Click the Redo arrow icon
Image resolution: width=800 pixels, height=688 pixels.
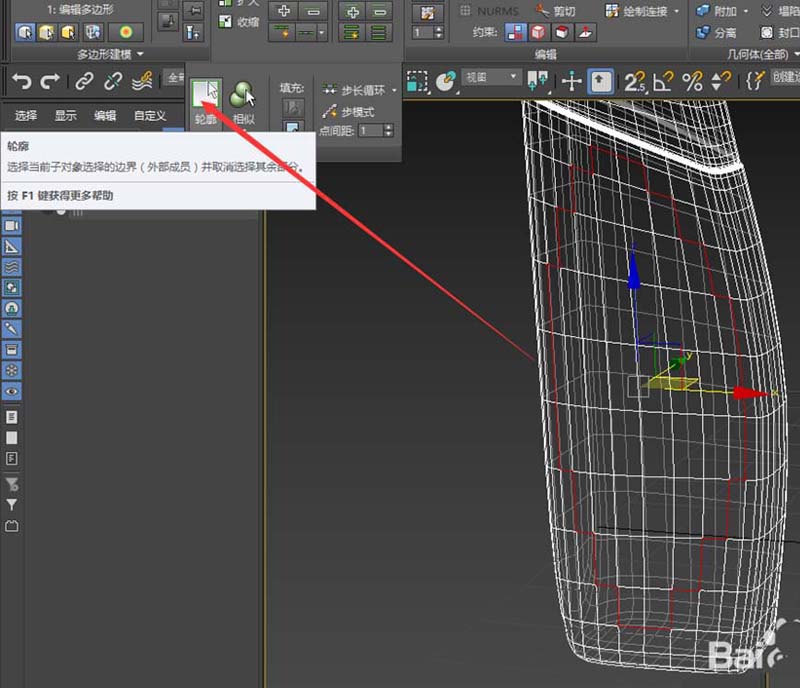pyautogui.click(x=50, y=81)
